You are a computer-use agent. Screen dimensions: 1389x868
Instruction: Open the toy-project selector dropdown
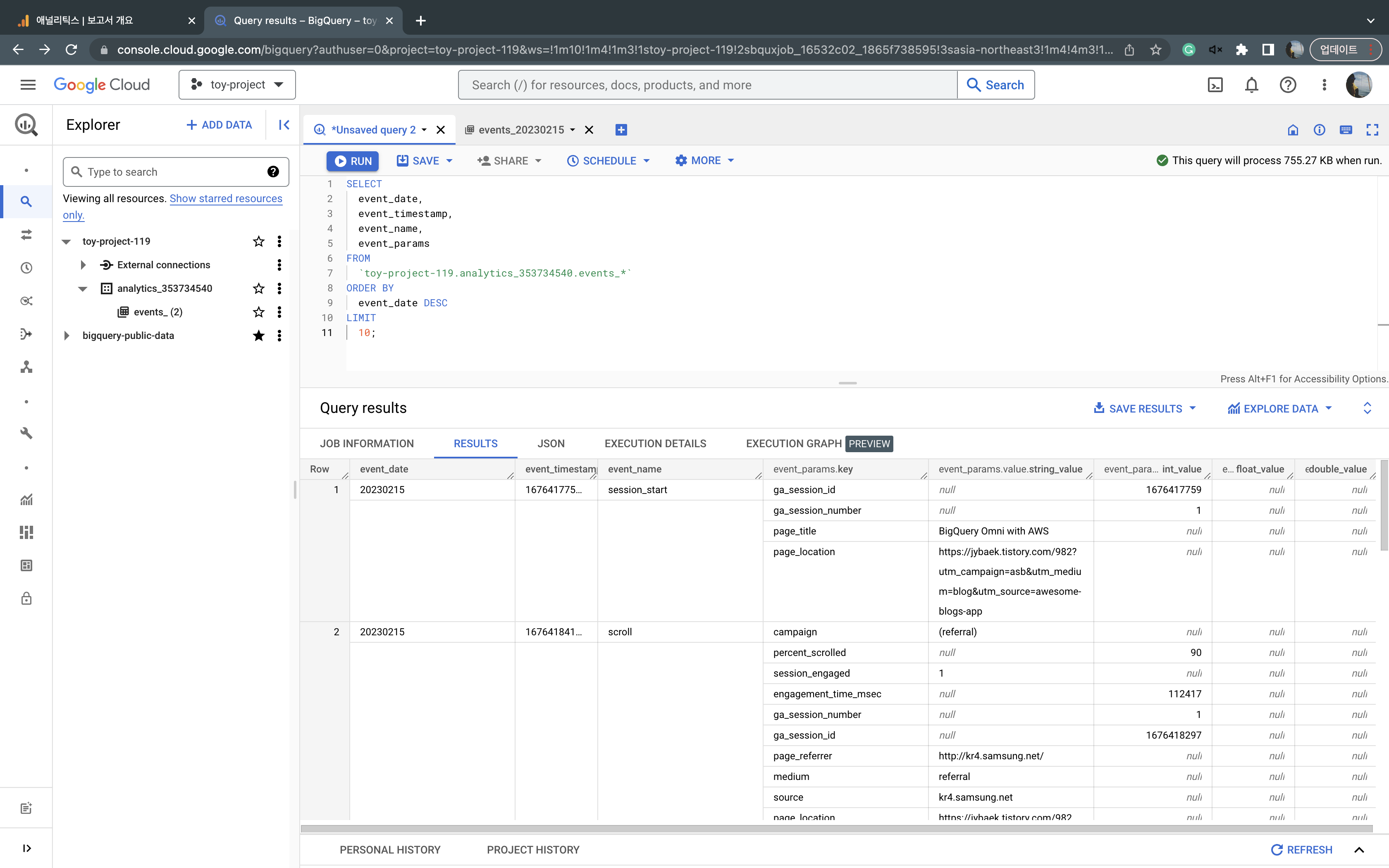coord(237,85)
